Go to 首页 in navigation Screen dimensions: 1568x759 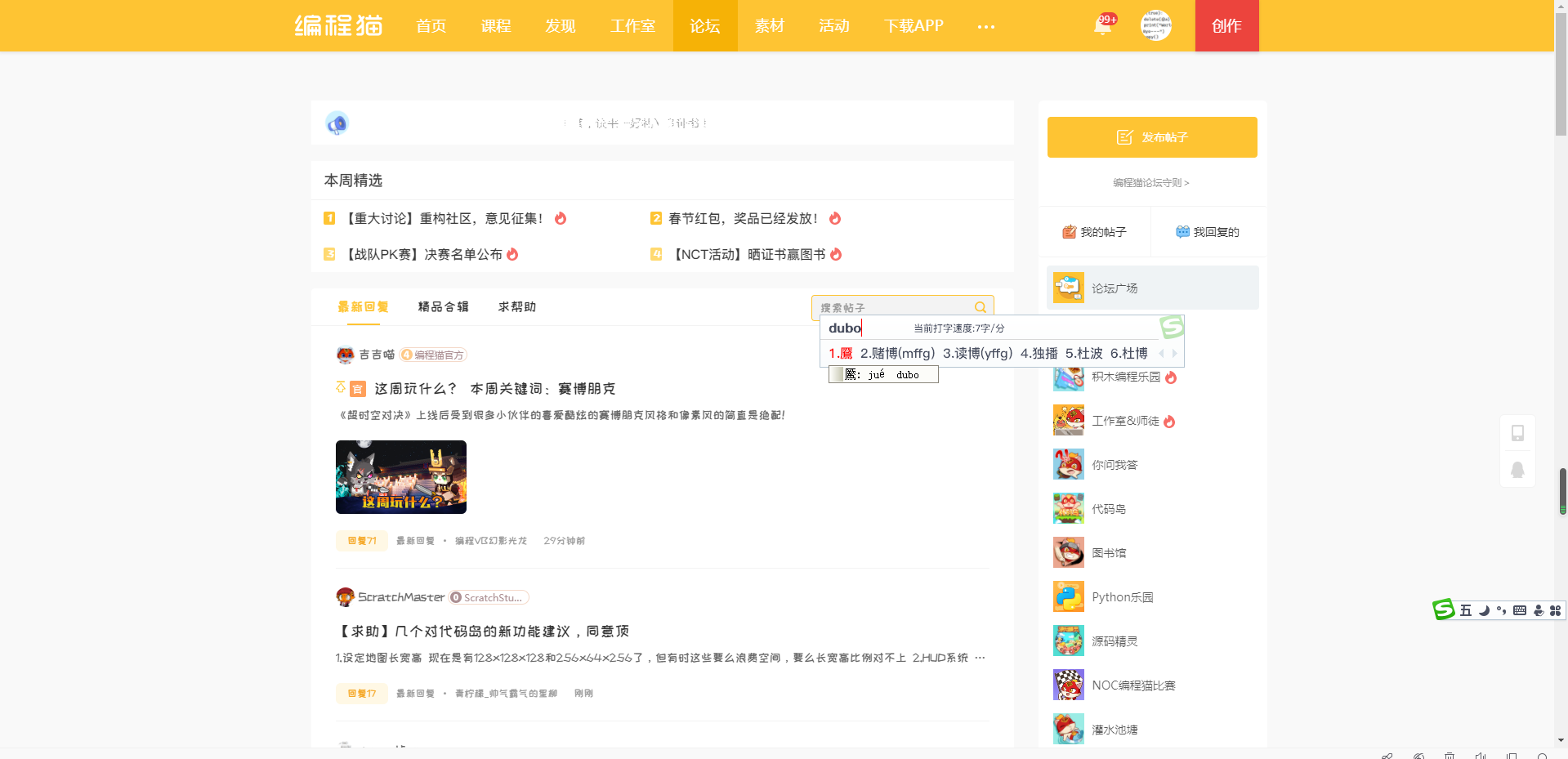[431, 26]
